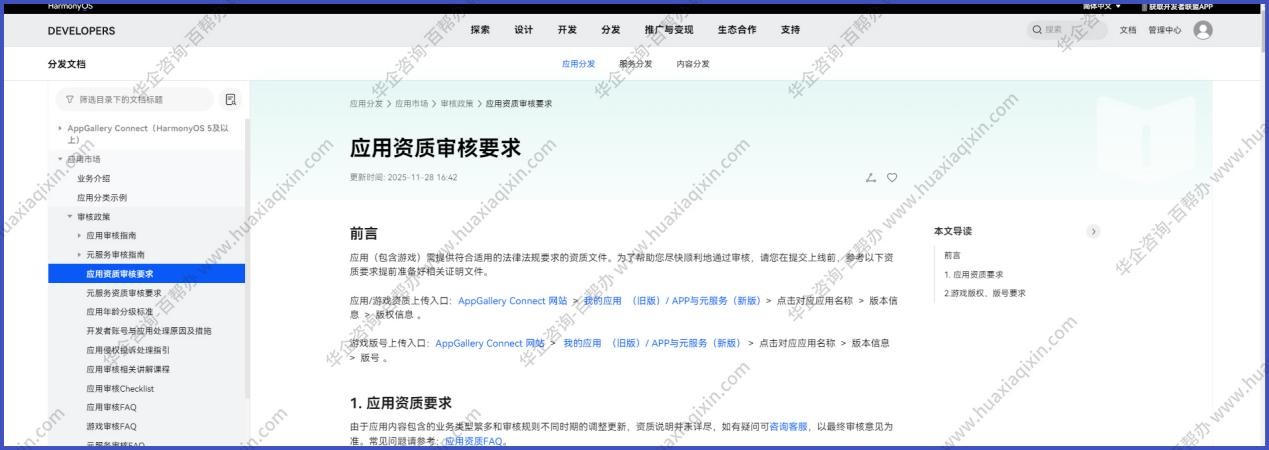Click the heart favorite icon

892,177
